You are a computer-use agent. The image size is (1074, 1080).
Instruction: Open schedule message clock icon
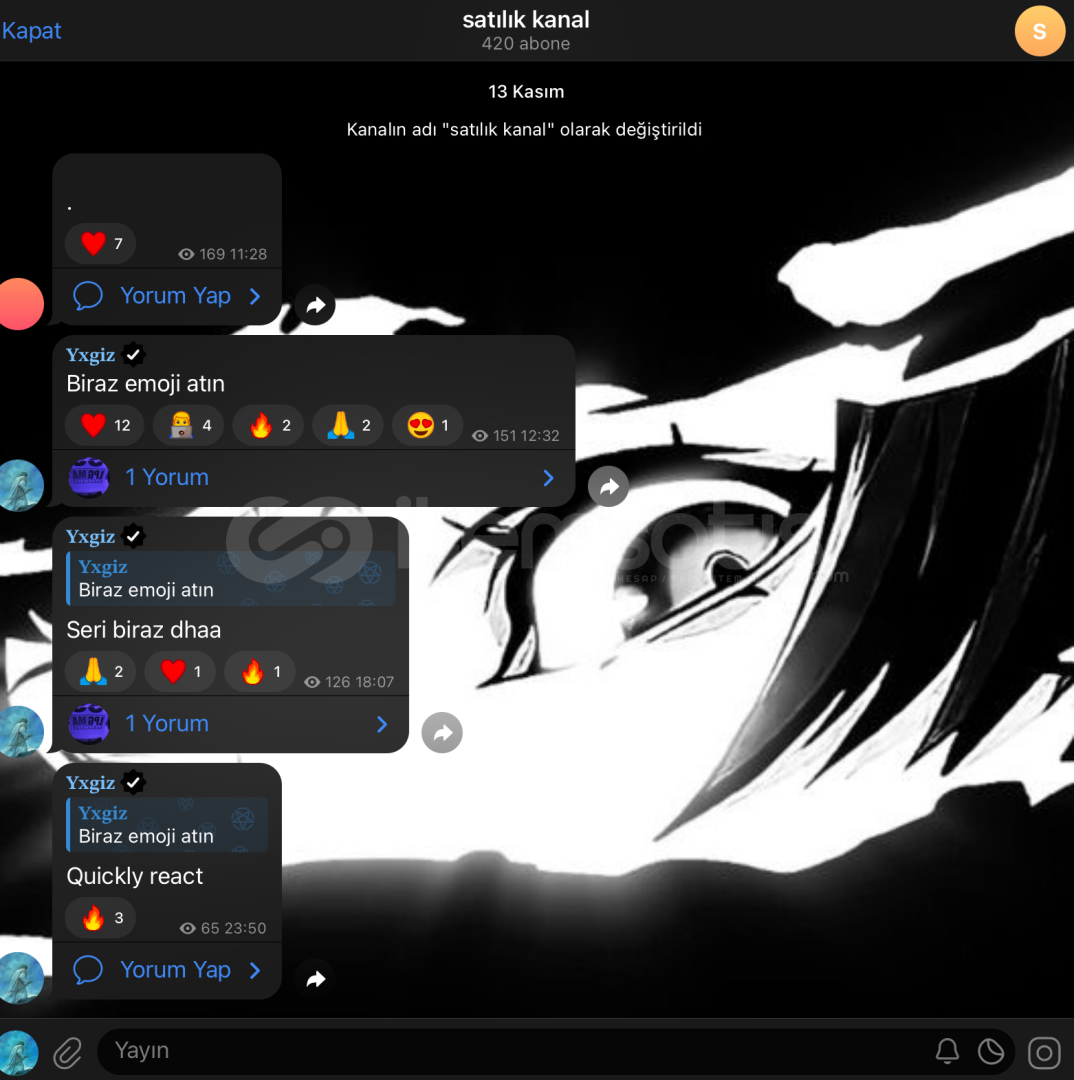click(x=991, y=1052)
